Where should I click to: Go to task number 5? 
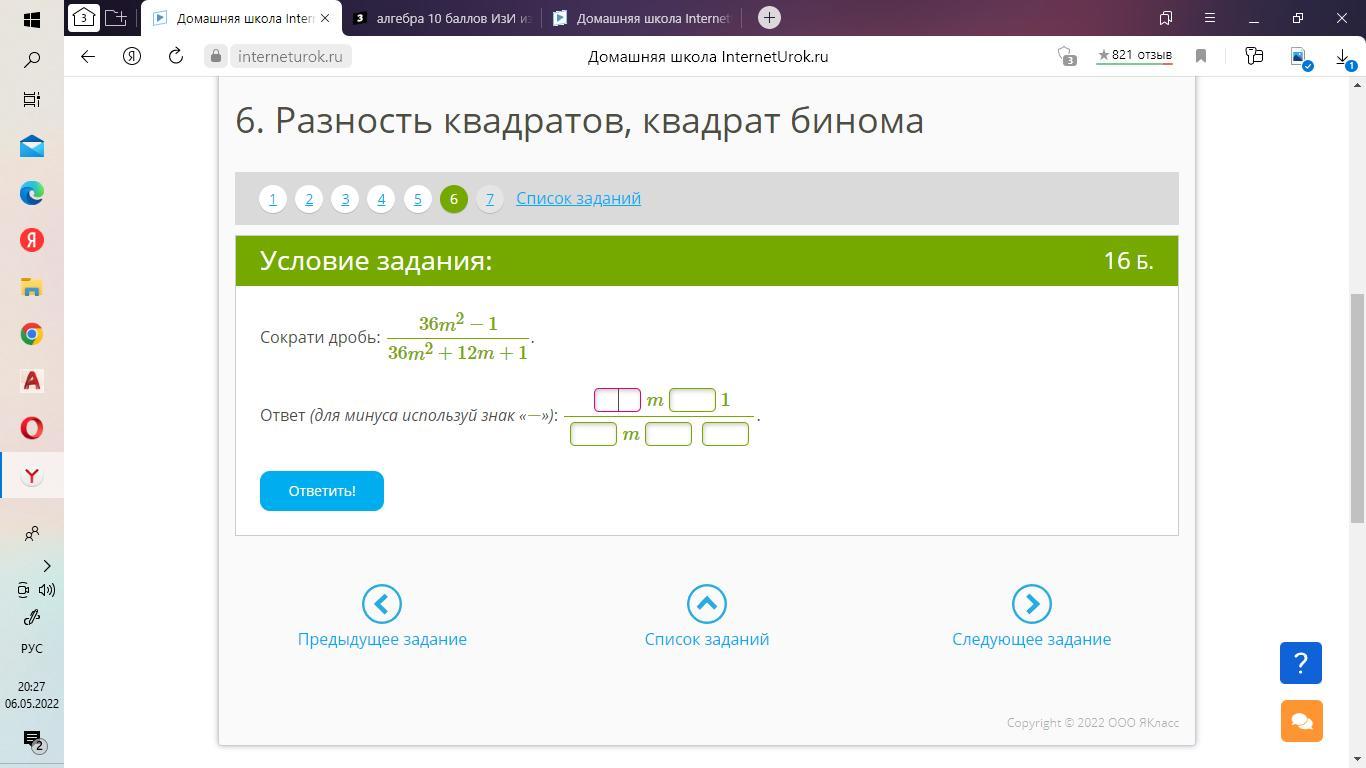tap(418, 198)
